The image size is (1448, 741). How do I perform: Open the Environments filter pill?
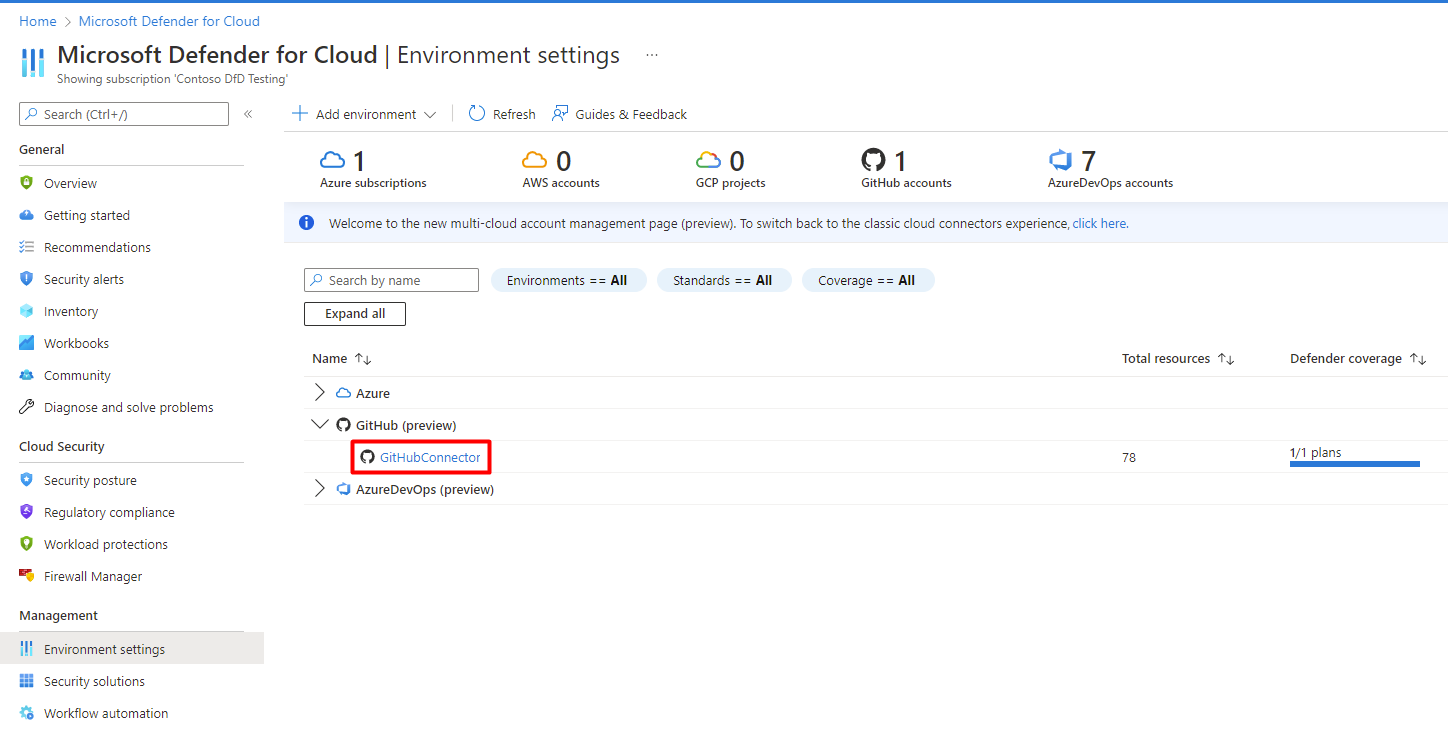tap(568, 280)
